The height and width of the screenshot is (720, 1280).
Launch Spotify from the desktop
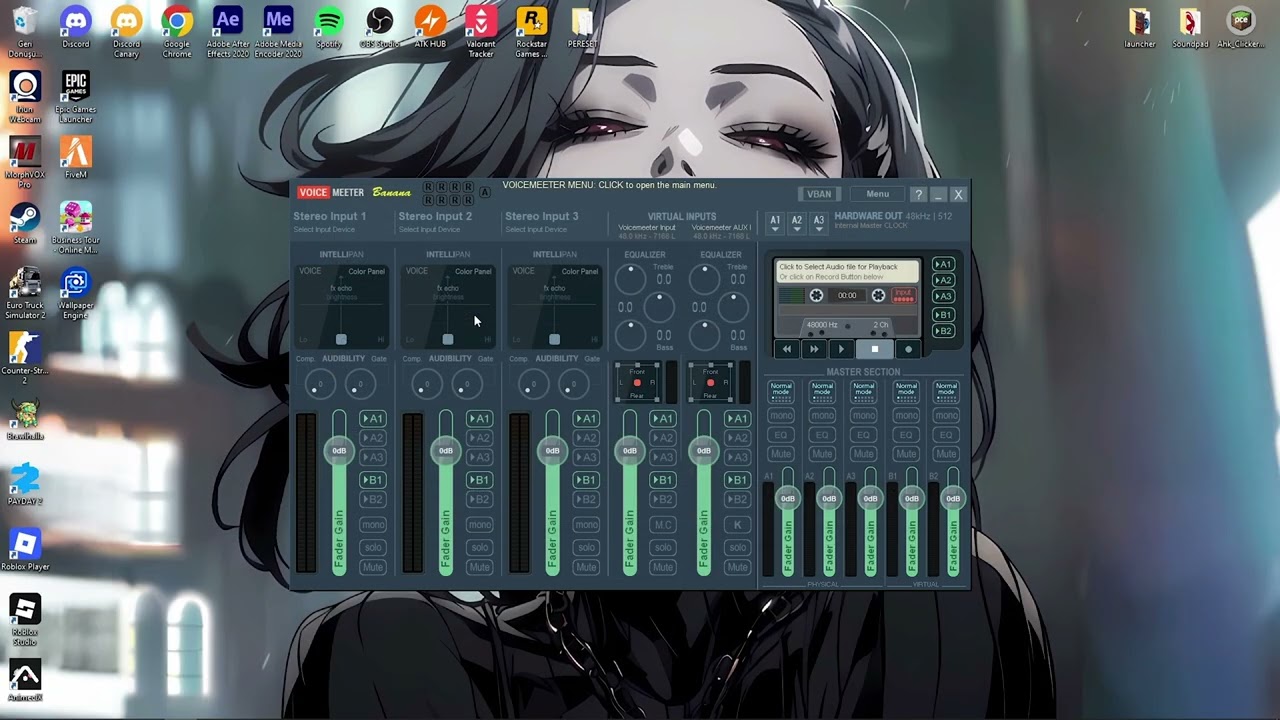[x=329, y=28]
